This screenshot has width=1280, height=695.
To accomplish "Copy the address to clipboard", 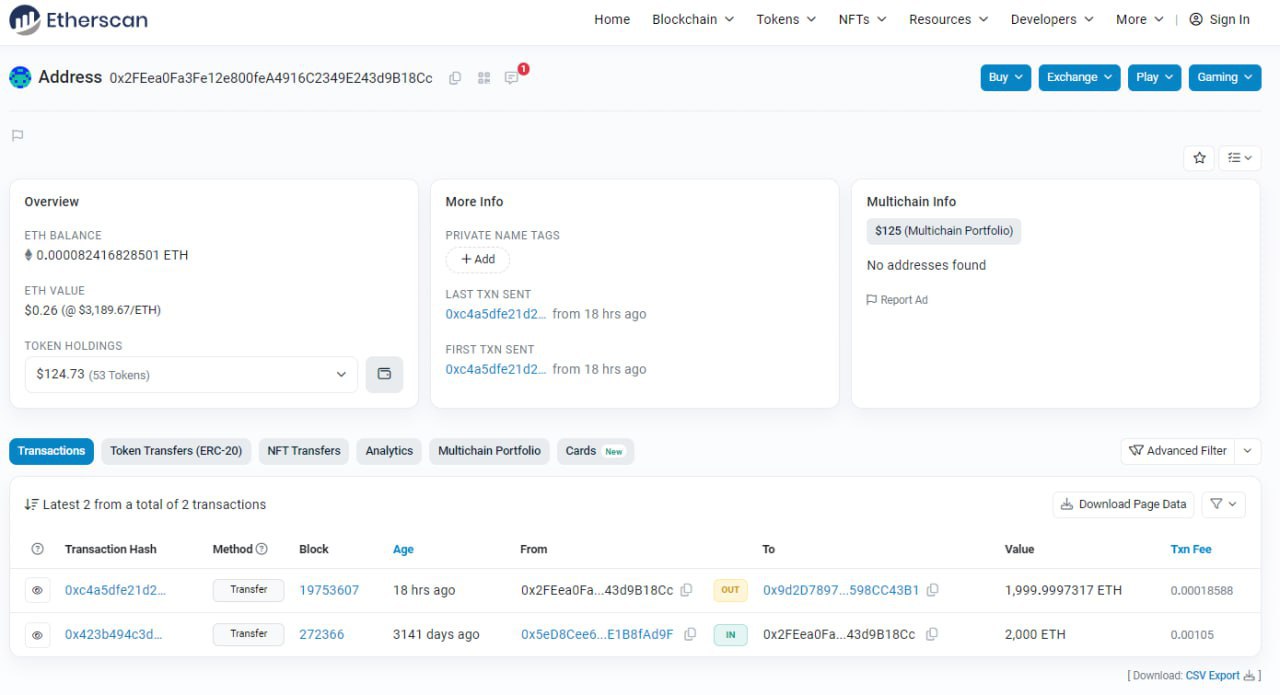I will point(455,78).
